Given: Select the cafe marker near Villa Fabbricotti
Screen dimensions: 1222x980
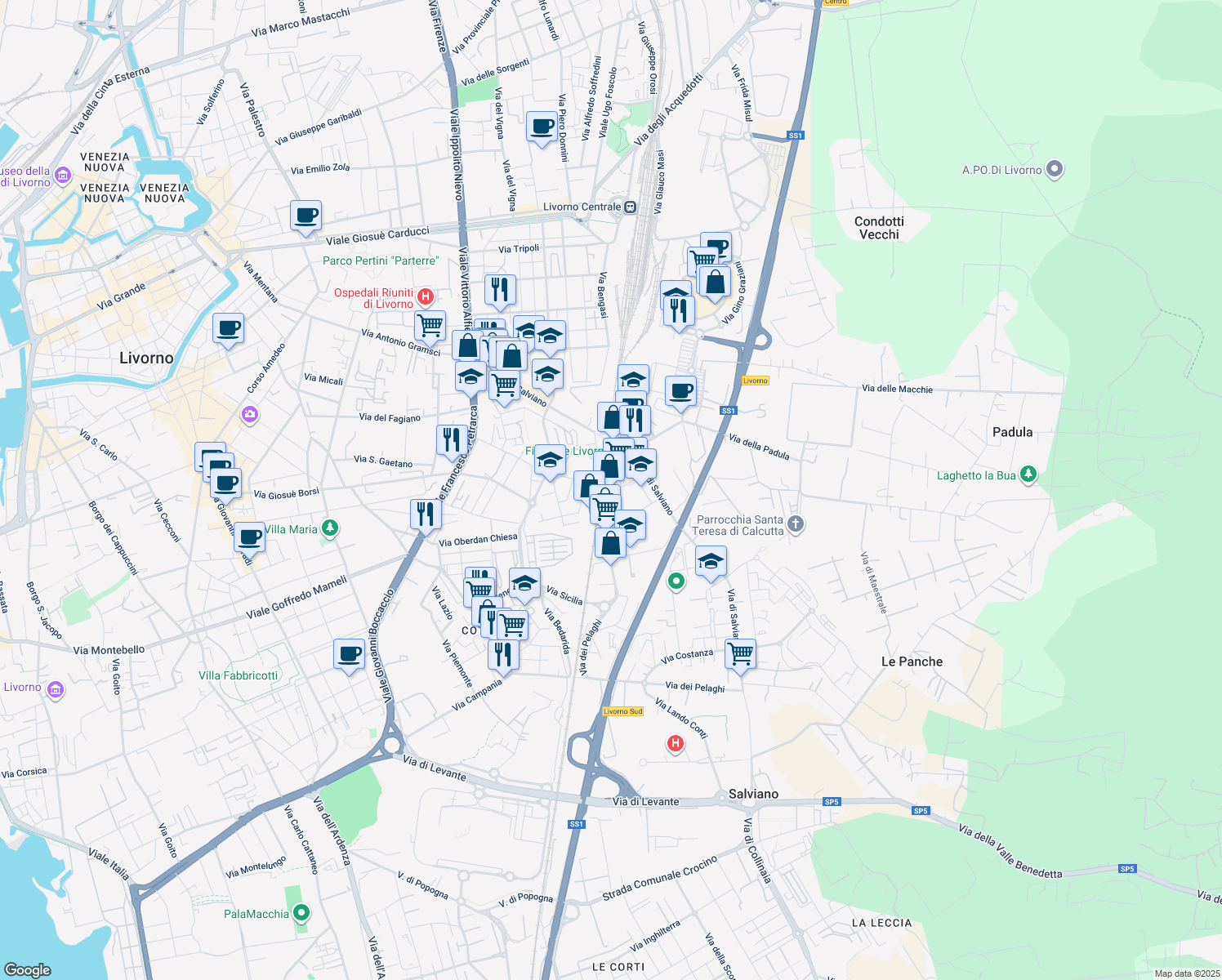Looking at the screenshot, I should [x=349, y=654].
